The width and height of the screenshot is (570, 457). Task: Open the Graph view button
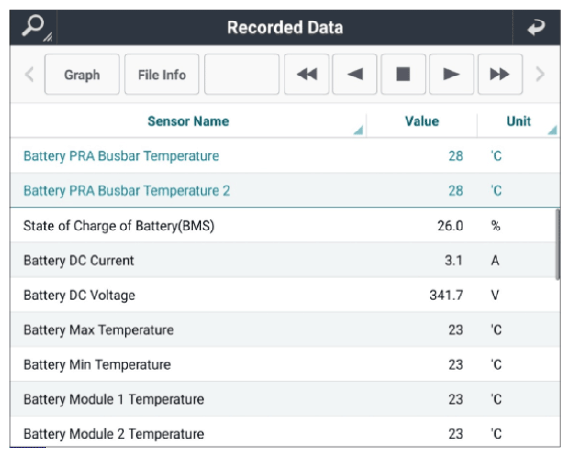tap(82, 74)
